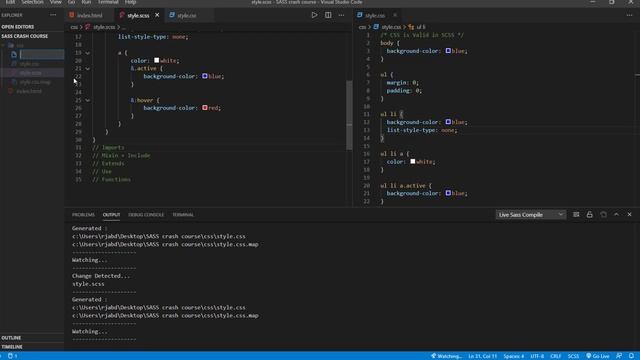The image size is (640, 360).
Task: Click the errors indicator in status bar
Action: pyautogui.click(x=13, y=356)
